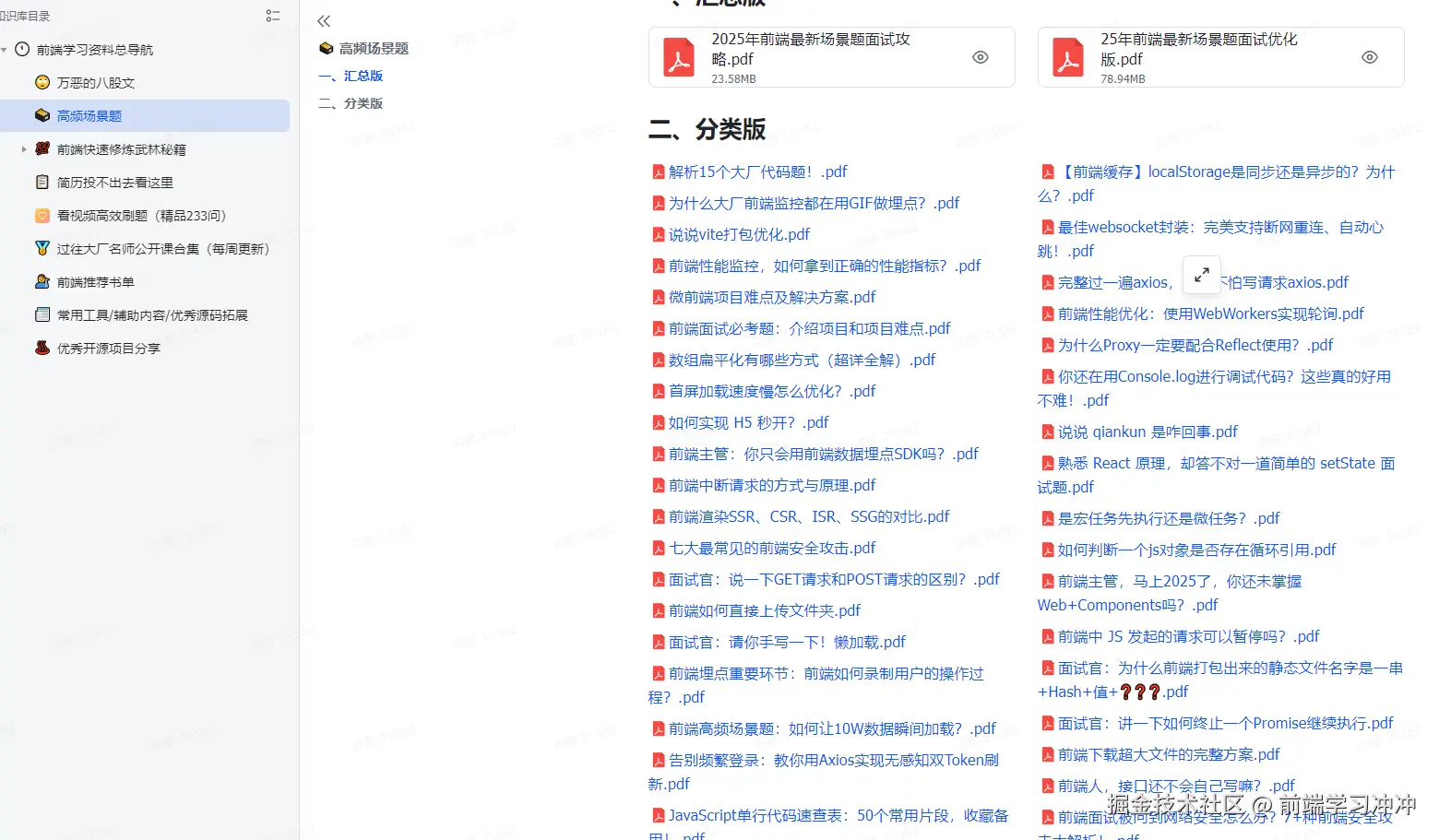Click the expand fullscreen arrows icon
This screenshot has width=1439, height=840.
point(1202,275)
